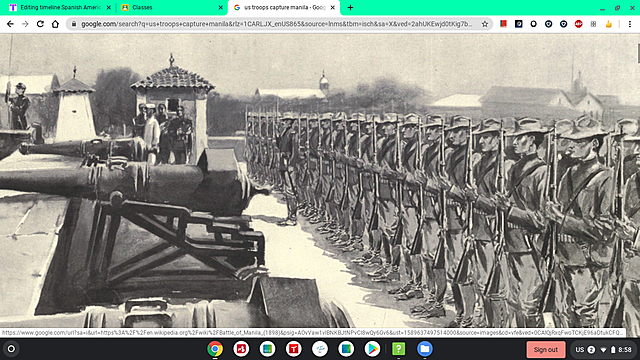Open the browser home page
Viewport: 640px width, 360px height.
(55, 24)
